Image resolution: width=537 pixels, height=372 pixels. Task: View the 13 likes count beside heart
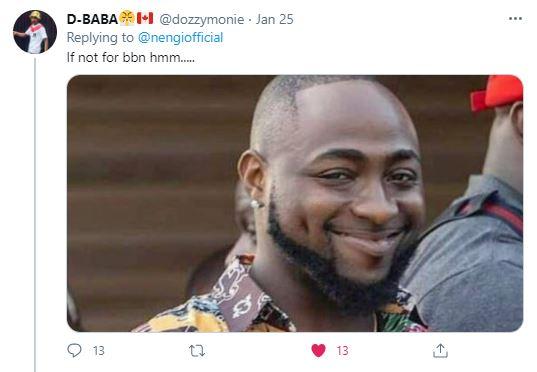pos(342,351)
